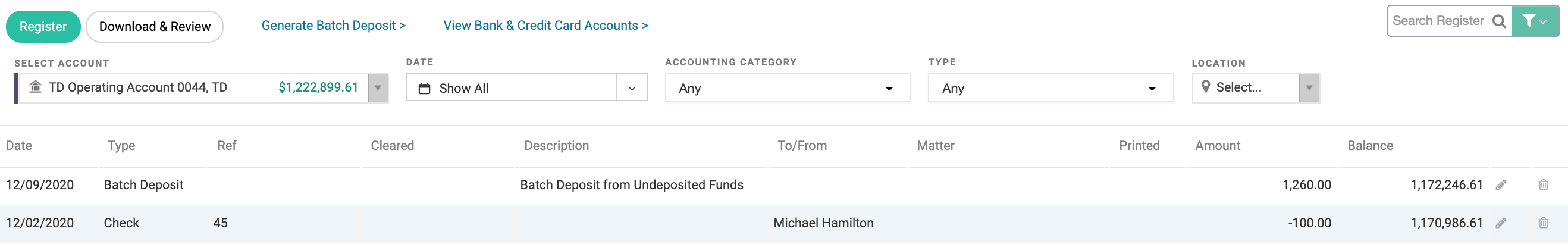Click the bank icon in account selector
Screen dimensions: 1568x244
tap(35, 87)
